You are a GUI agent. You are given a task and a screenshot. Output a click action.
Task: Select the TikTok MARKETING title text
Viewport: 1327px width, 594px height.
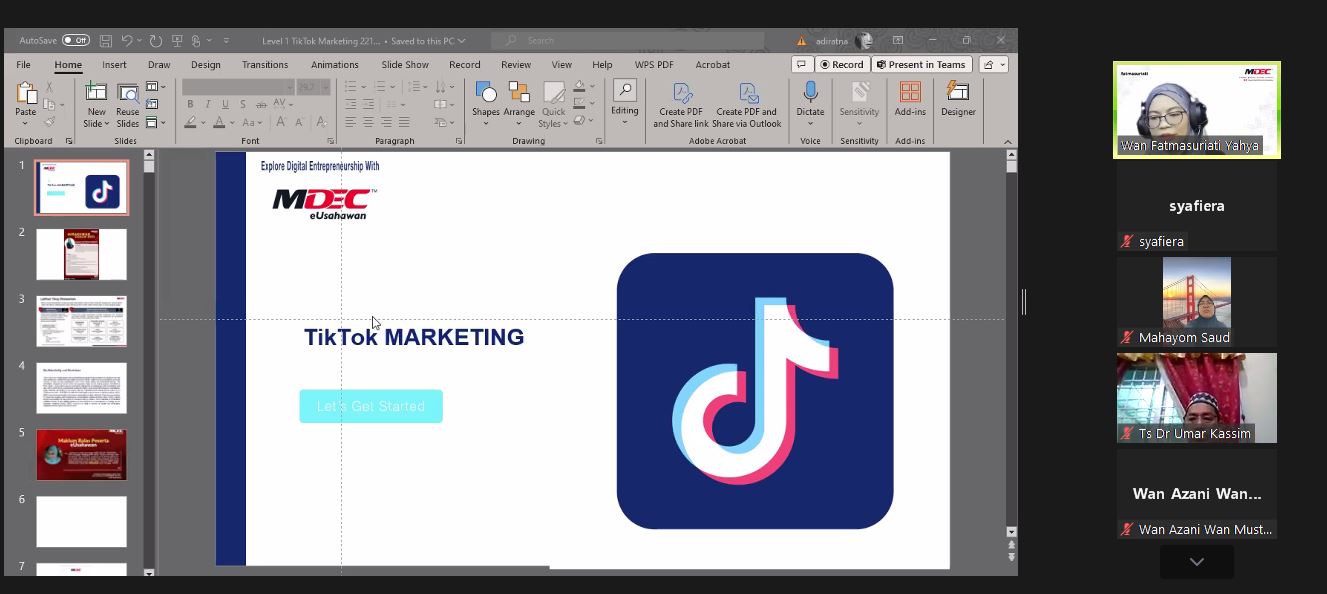pos(414,337)
